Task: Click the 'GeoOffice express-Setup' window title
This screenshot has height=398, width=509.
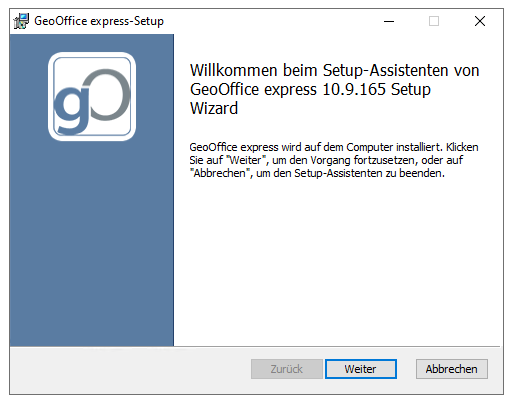Action: [99, 21]
